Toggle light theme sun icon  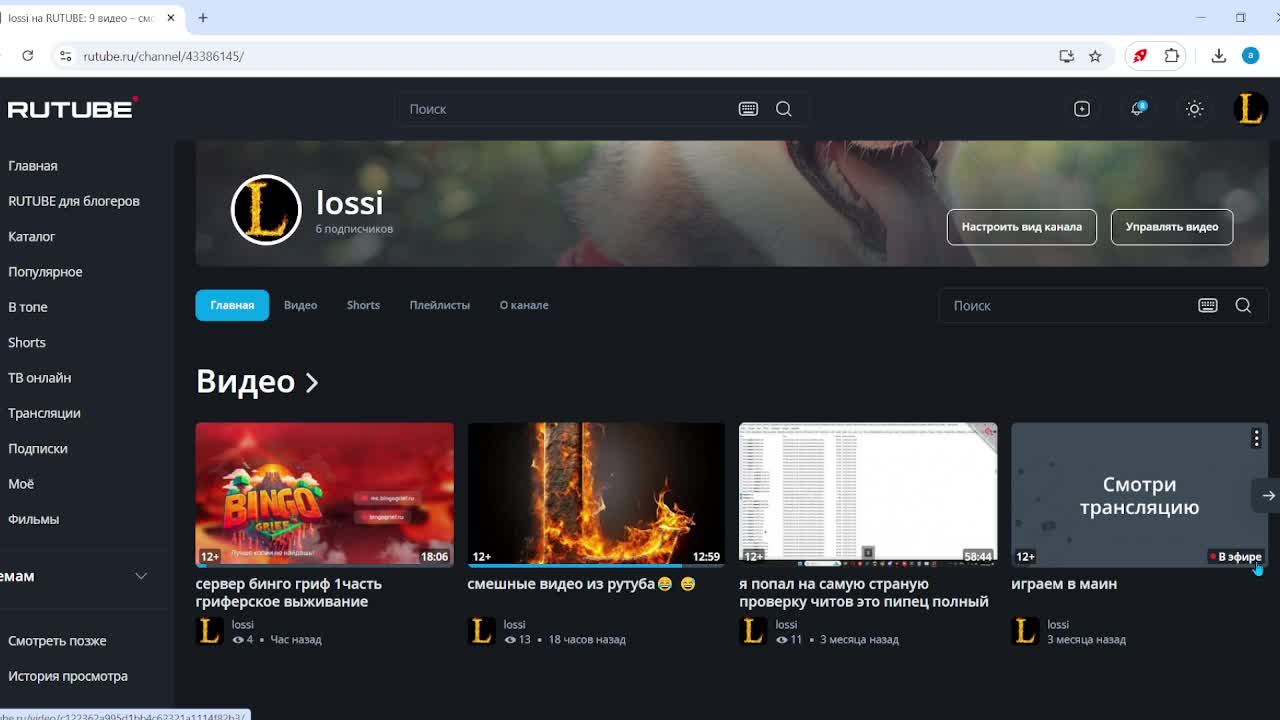click(x=1195, y=109)
